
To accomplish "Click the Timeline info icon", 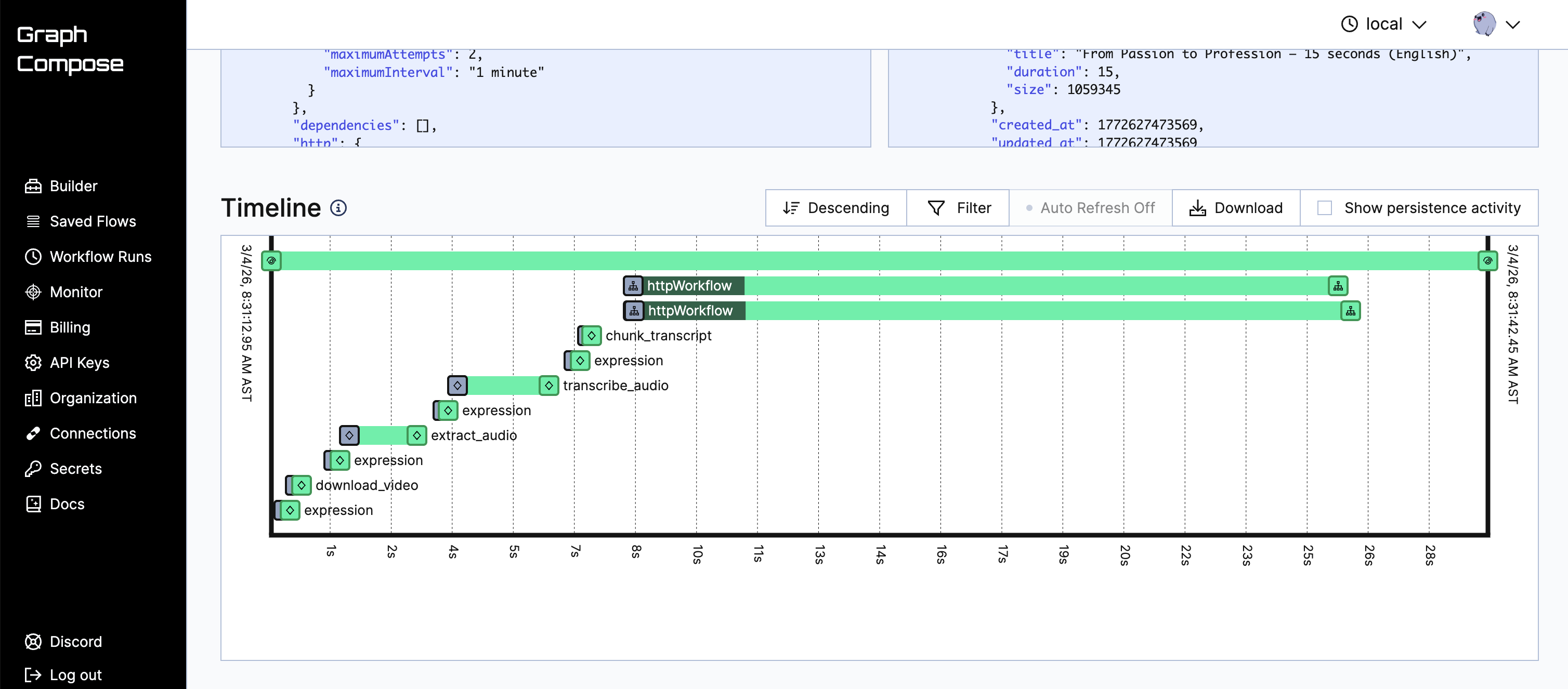I will click(338, 208).
